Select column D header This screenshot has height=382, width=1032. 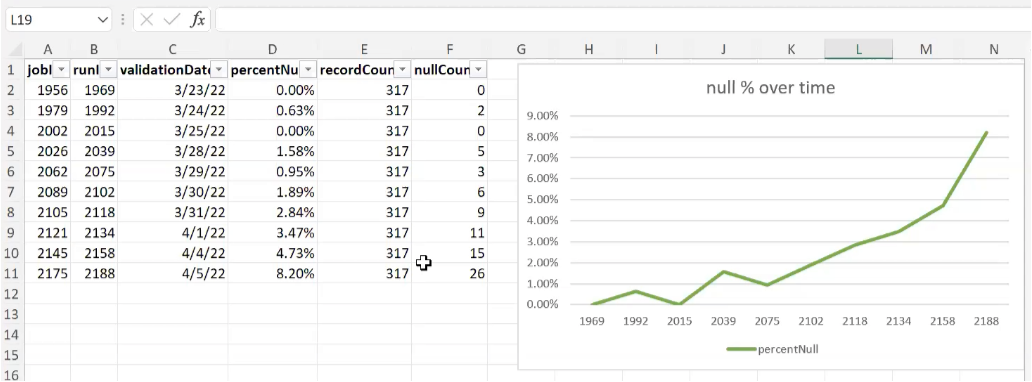(x=272, y=49)
